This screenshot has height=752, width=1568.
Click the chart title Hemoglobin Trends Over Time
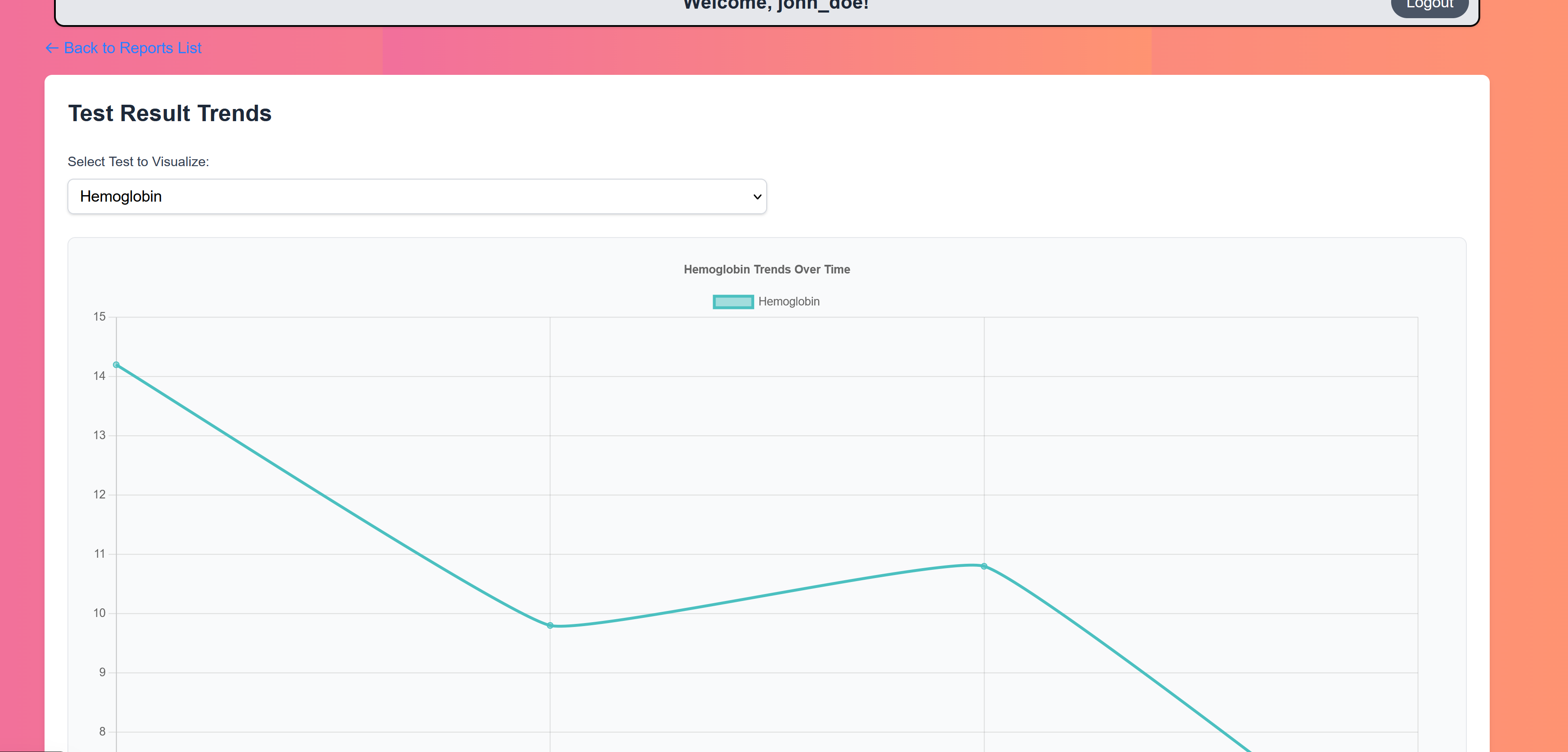click(766, 269)
